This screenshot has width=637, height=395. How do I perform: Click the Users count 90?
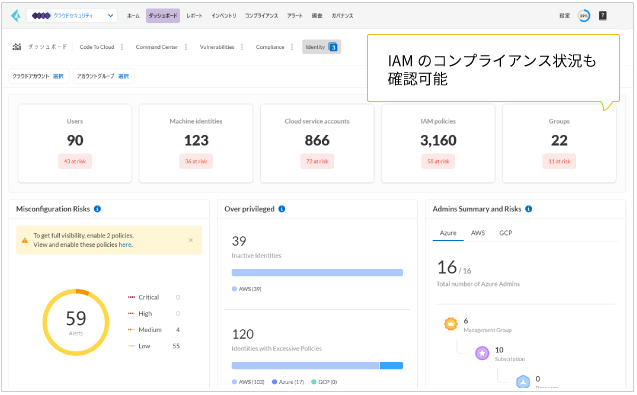(x=75, y=141)
